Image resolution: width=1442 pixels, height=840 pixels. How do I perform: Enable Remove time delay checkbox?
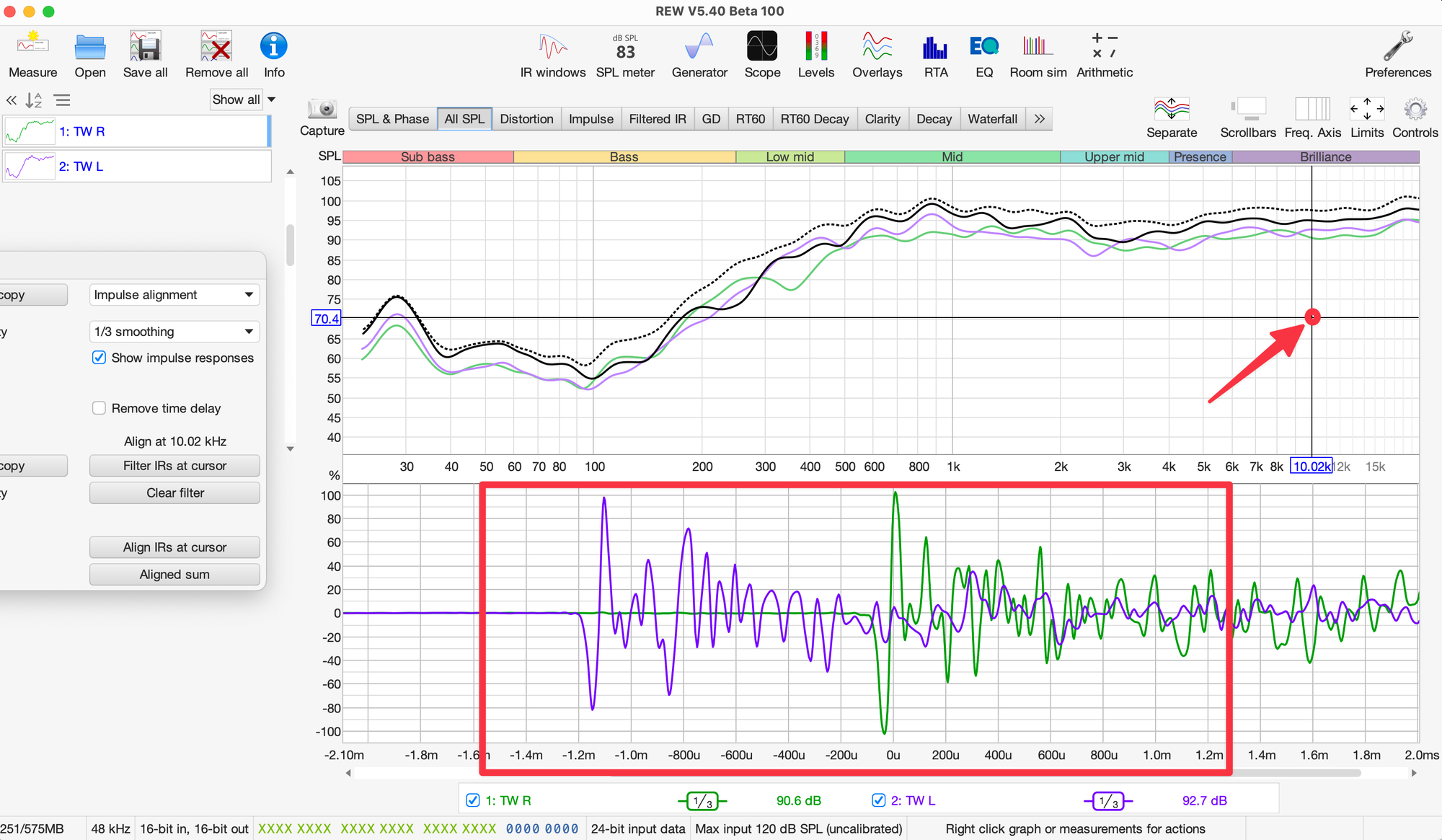(x=99, y=408)
